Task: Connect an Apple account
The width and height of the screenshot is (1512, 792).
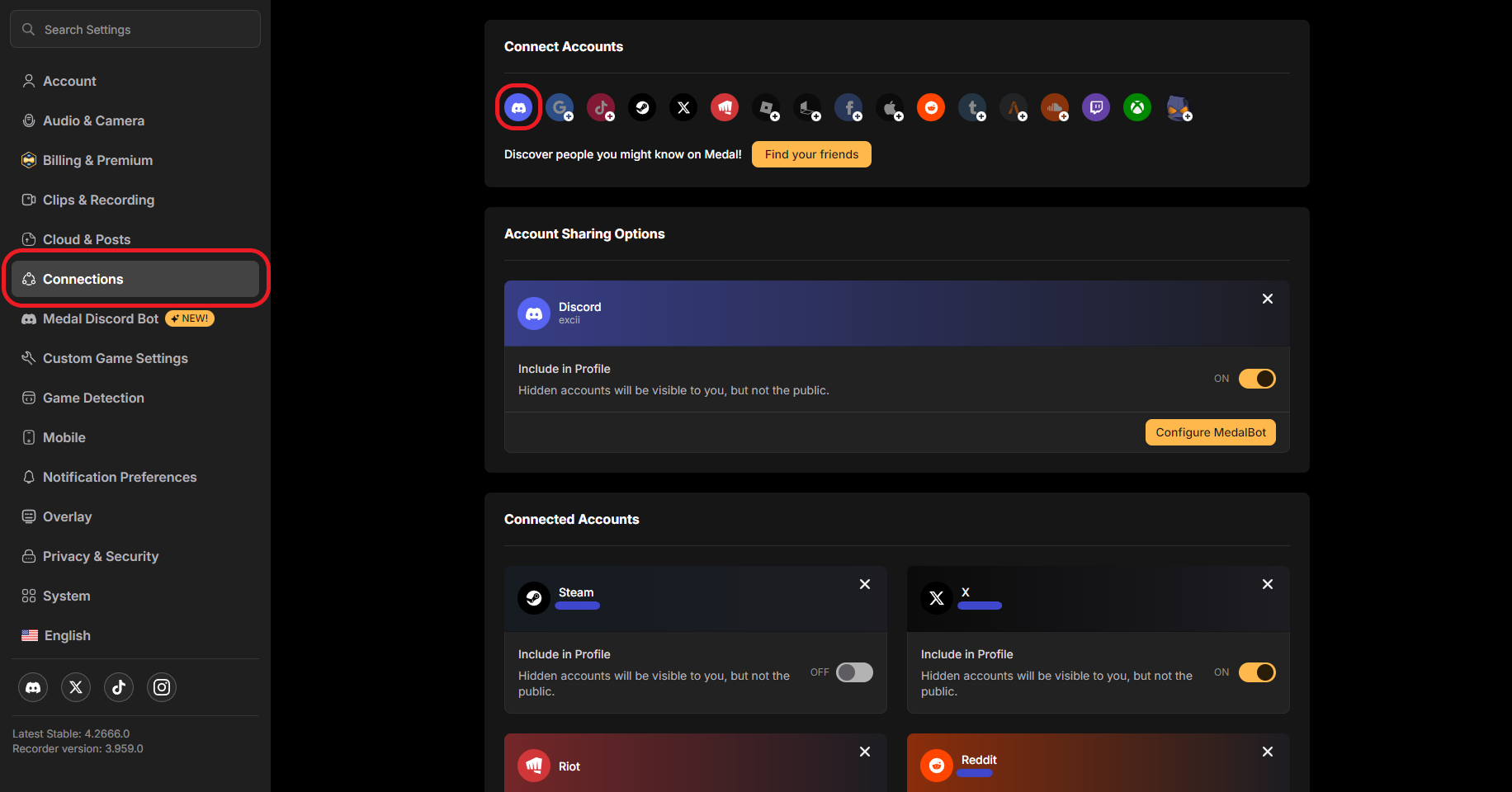Action: [x=891, y=107]
